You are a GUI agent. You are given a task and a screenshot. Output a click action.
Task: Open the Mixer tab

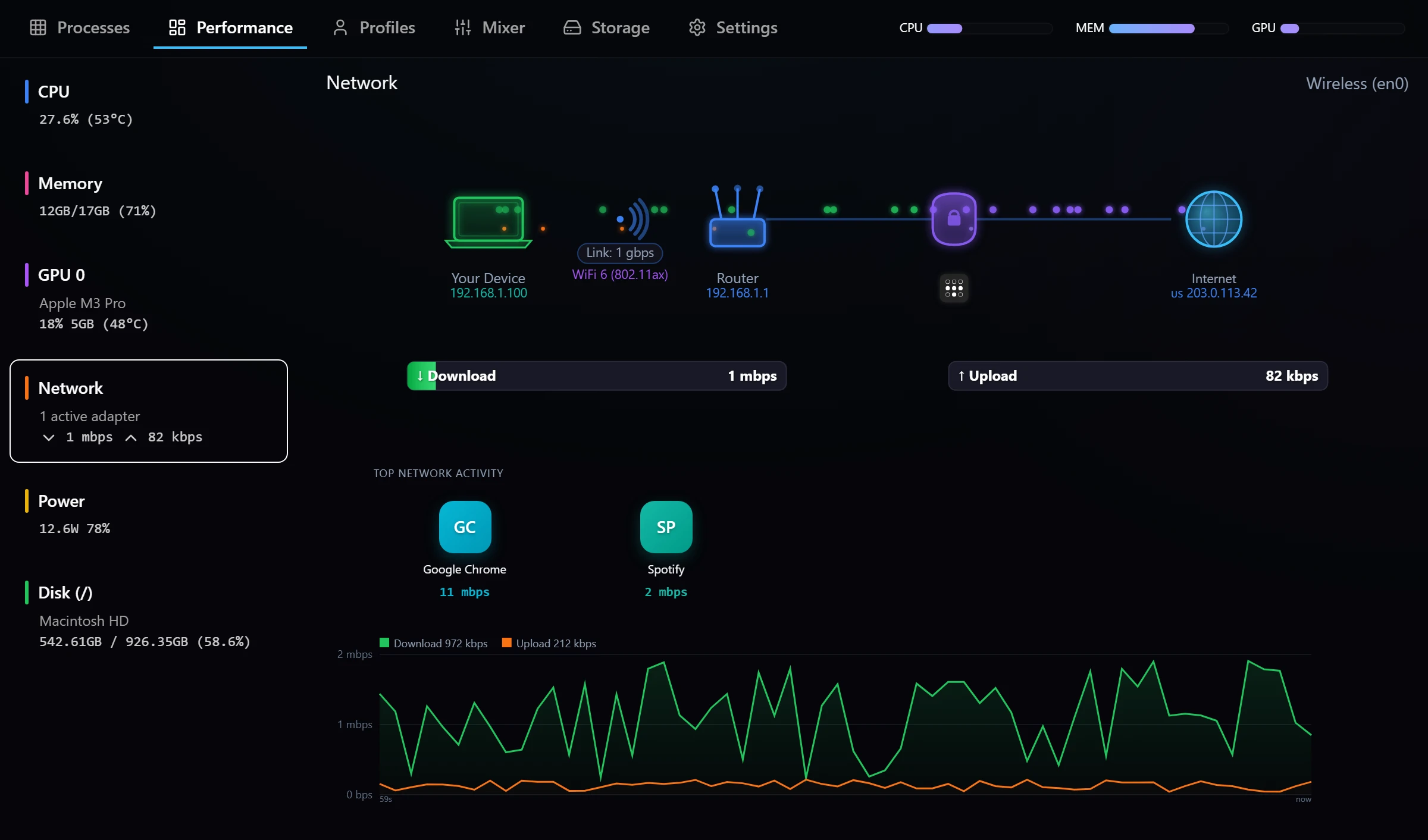[x=489, y=27]
